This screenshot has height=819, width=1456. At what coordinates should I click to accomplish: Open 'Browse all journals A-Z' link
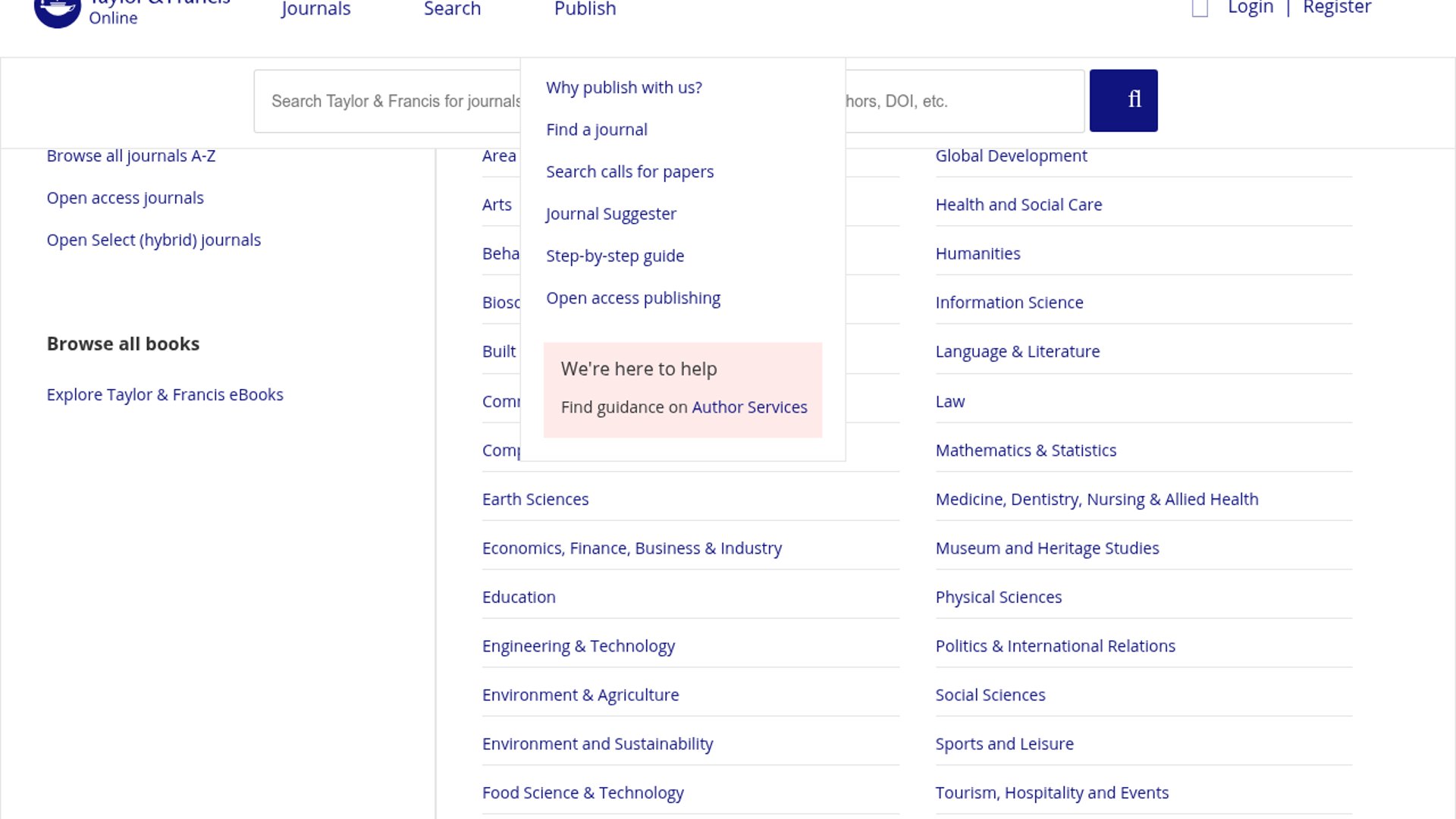point(130,155)
